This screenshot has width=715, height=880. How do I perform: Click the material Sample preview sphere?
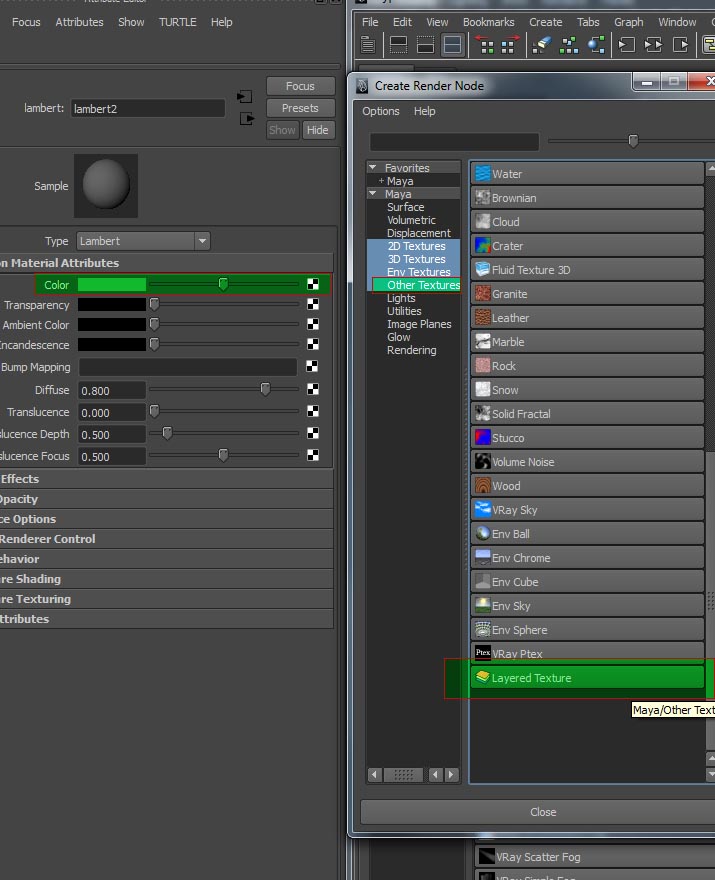tap(106, 185)
